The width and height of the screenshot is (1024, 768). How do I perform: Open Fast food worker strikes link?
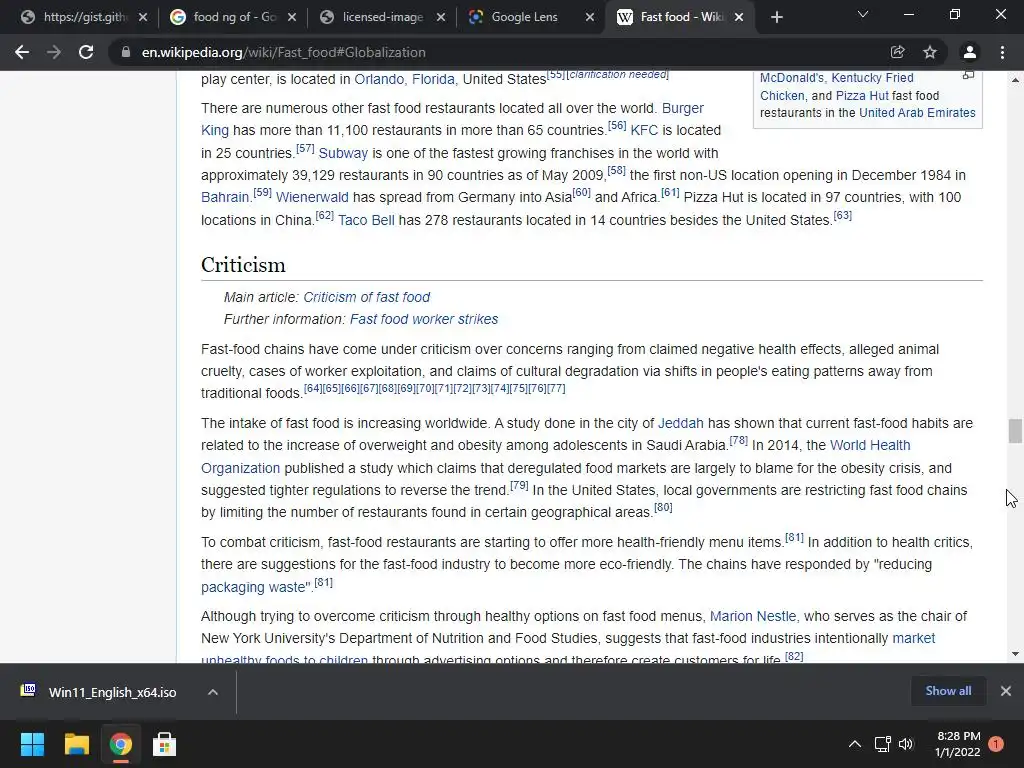[x=424, y=319]
